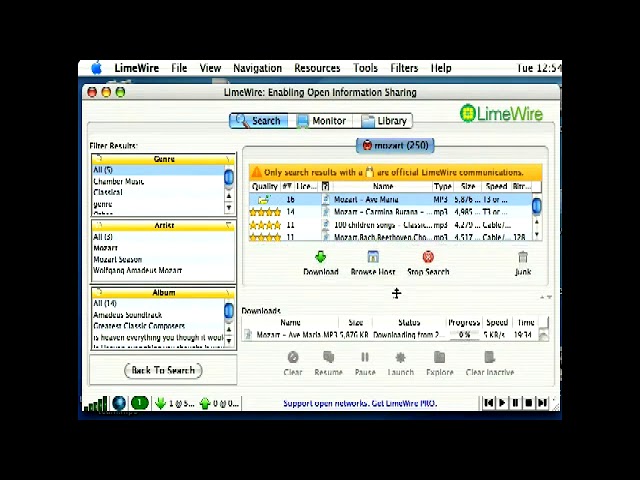Open the Filters menu
This screenshot has width=640, height=480.
point(404,68)
